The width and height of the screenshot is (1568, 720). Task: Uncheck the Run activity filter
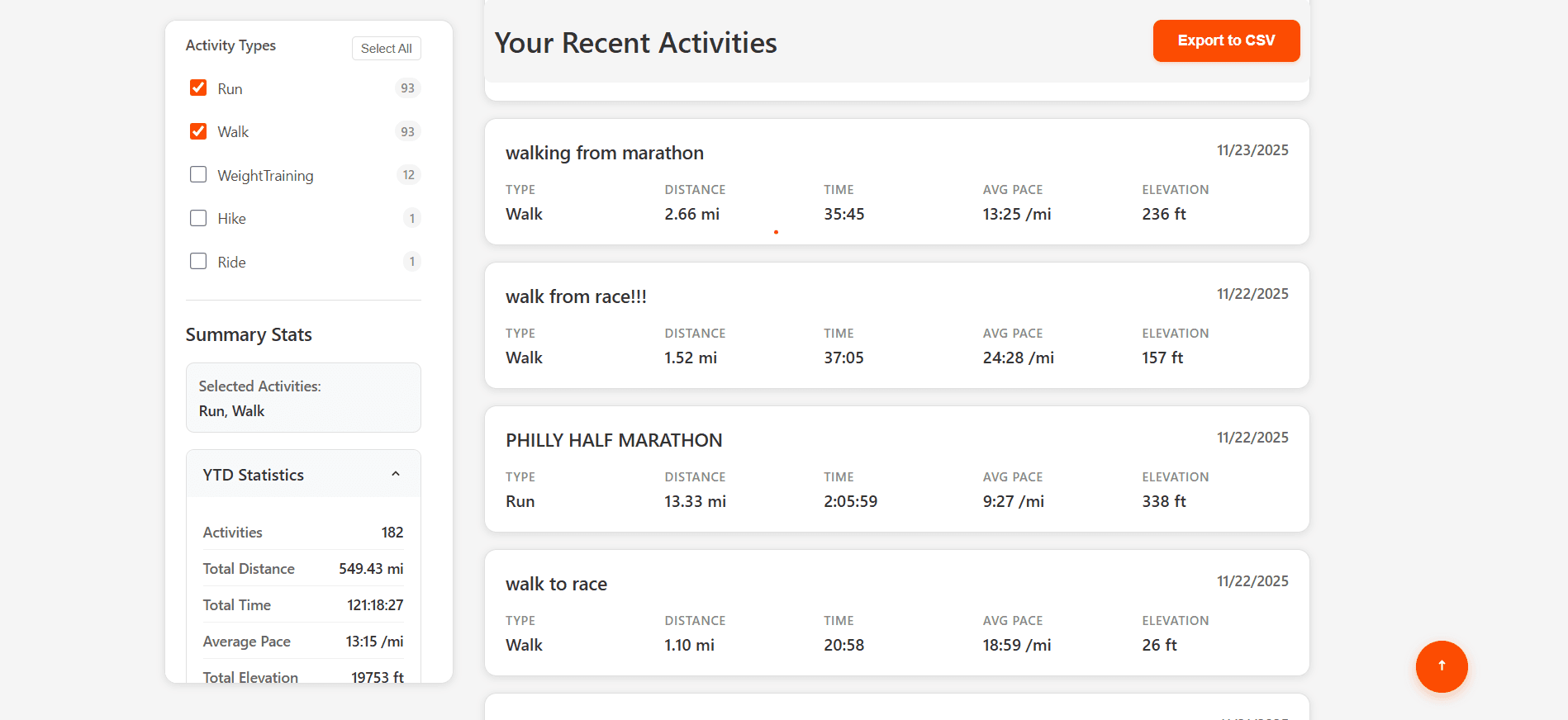(x=197, y=88)
